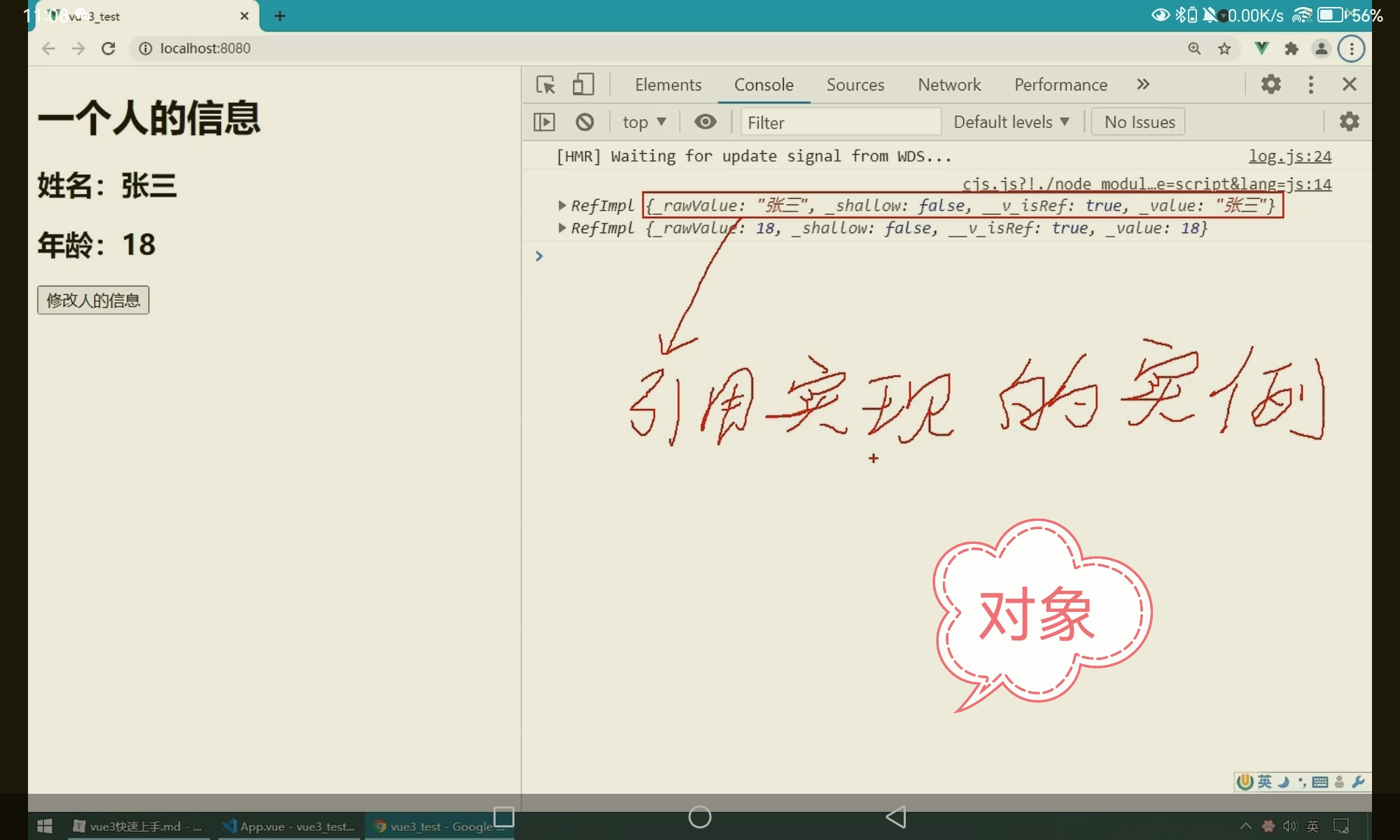The image size is (1400, 840).
Task: Open the Extensions puzzle icon
Action: pyautogui.click(x=1291, y=48)
